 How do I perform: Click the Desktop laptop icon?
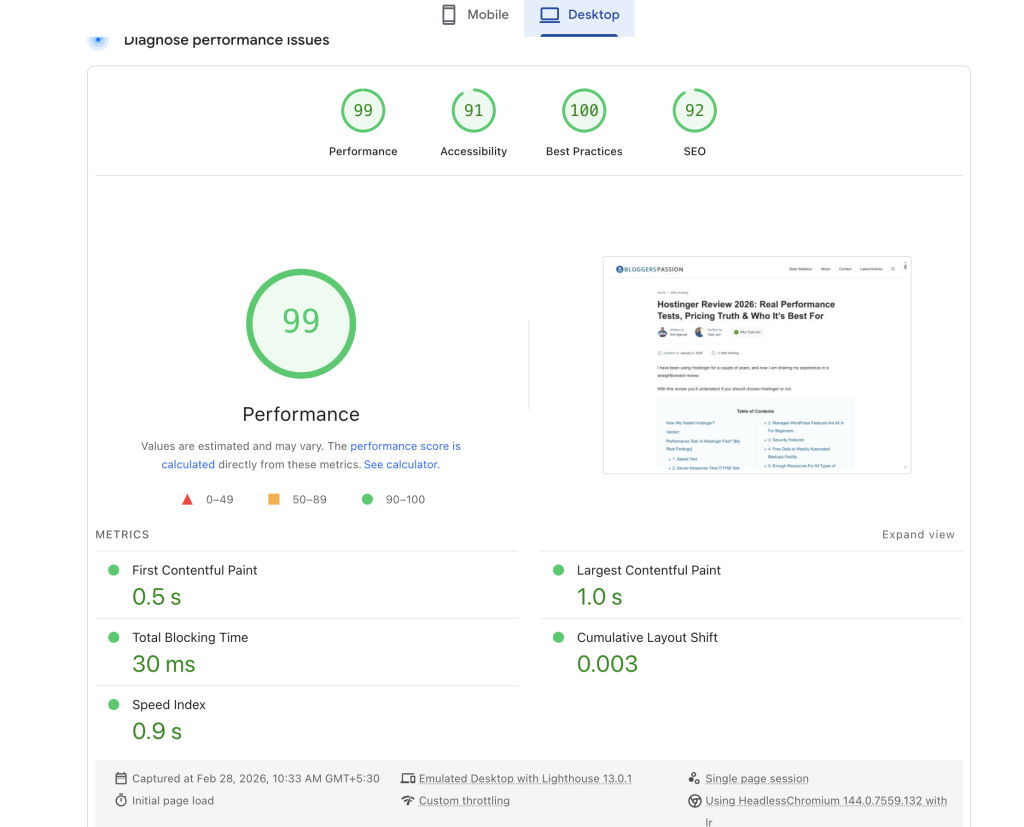[x=549, y=15]
